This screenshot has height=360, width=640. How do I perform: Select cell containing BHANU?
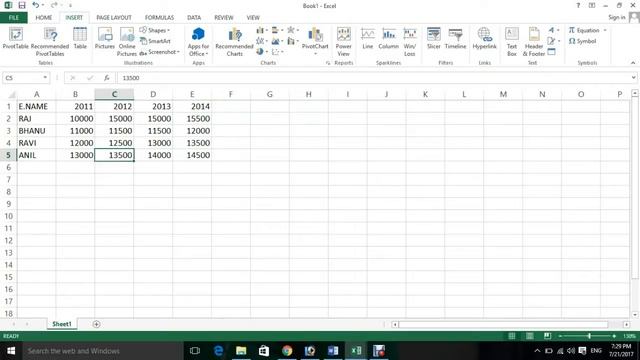[36, 131]
